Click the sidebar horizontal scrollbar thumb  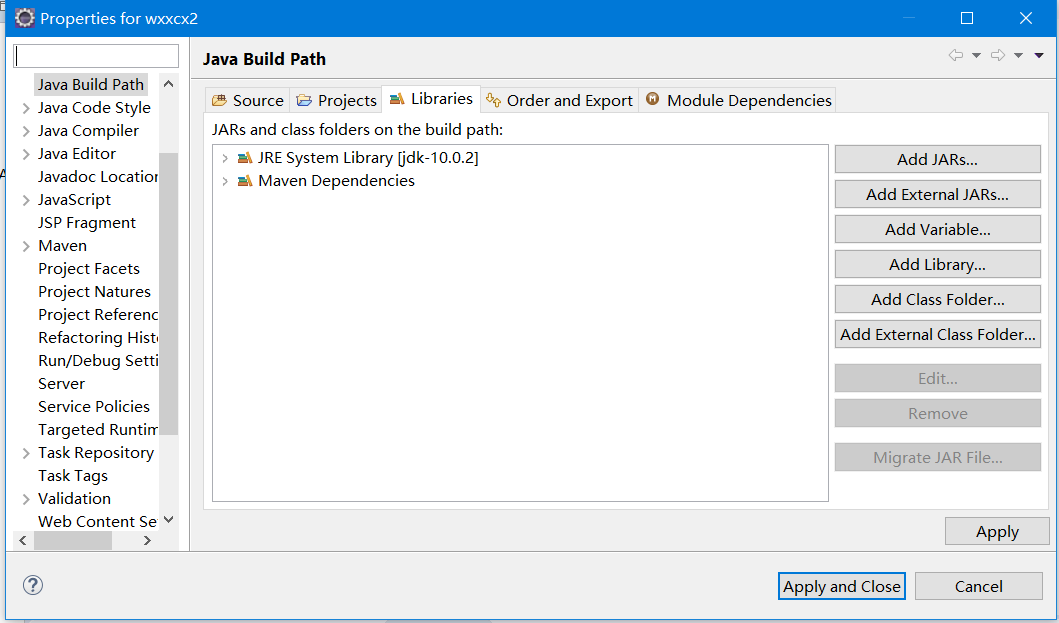73,541
